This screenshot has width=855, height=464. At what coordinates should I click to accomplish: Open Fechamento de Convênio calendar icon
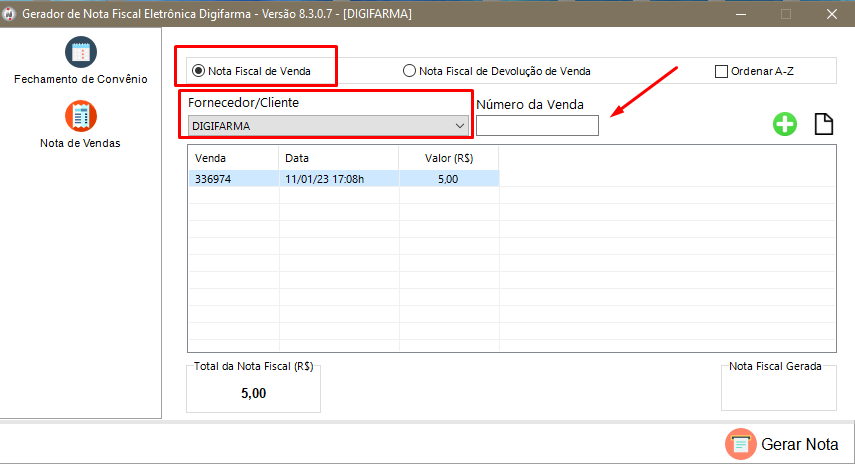[x=81, y=52]
